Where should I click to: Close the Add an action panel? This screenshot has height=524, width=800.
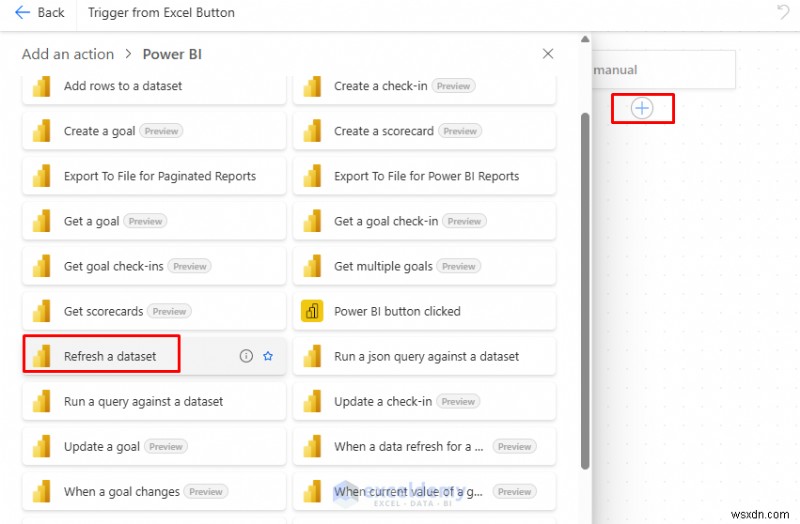tap(548, 54)
